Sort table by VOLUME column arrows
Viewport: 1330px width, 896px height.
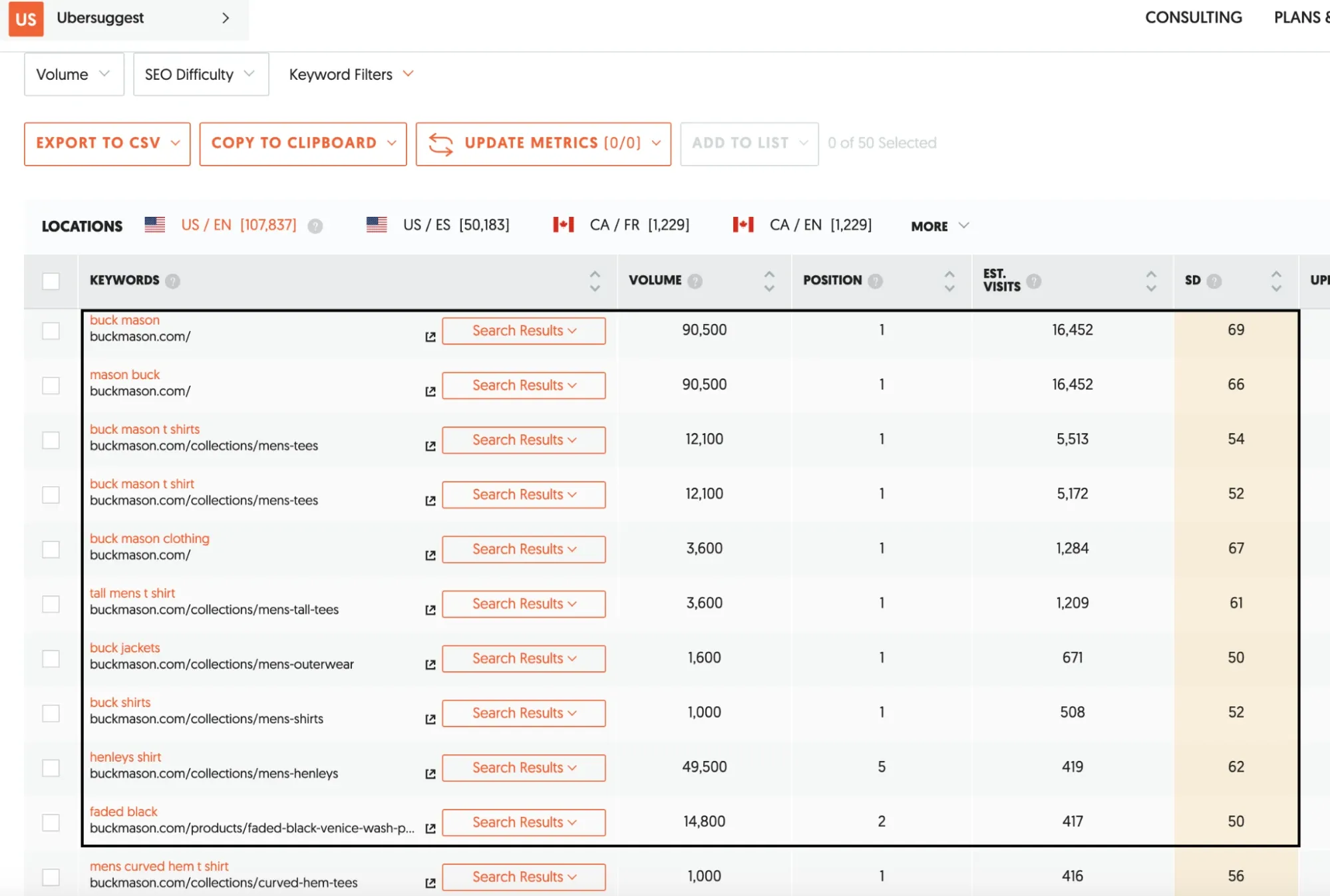769,281
